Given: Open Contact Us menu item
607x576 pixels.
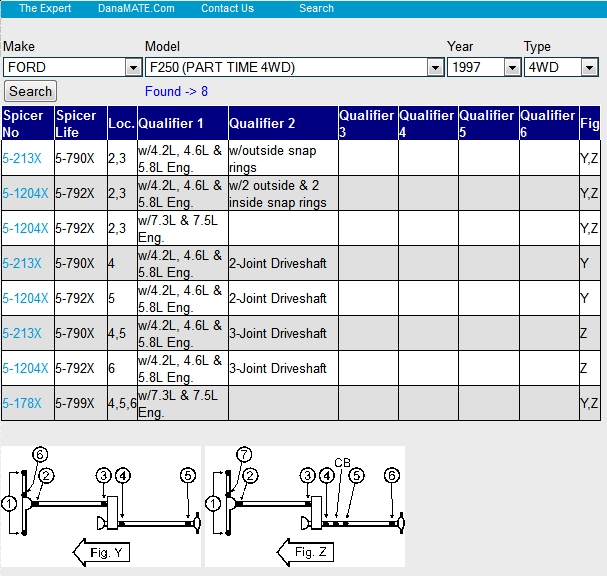Looking at the screenshot, I should click(227, 8).
